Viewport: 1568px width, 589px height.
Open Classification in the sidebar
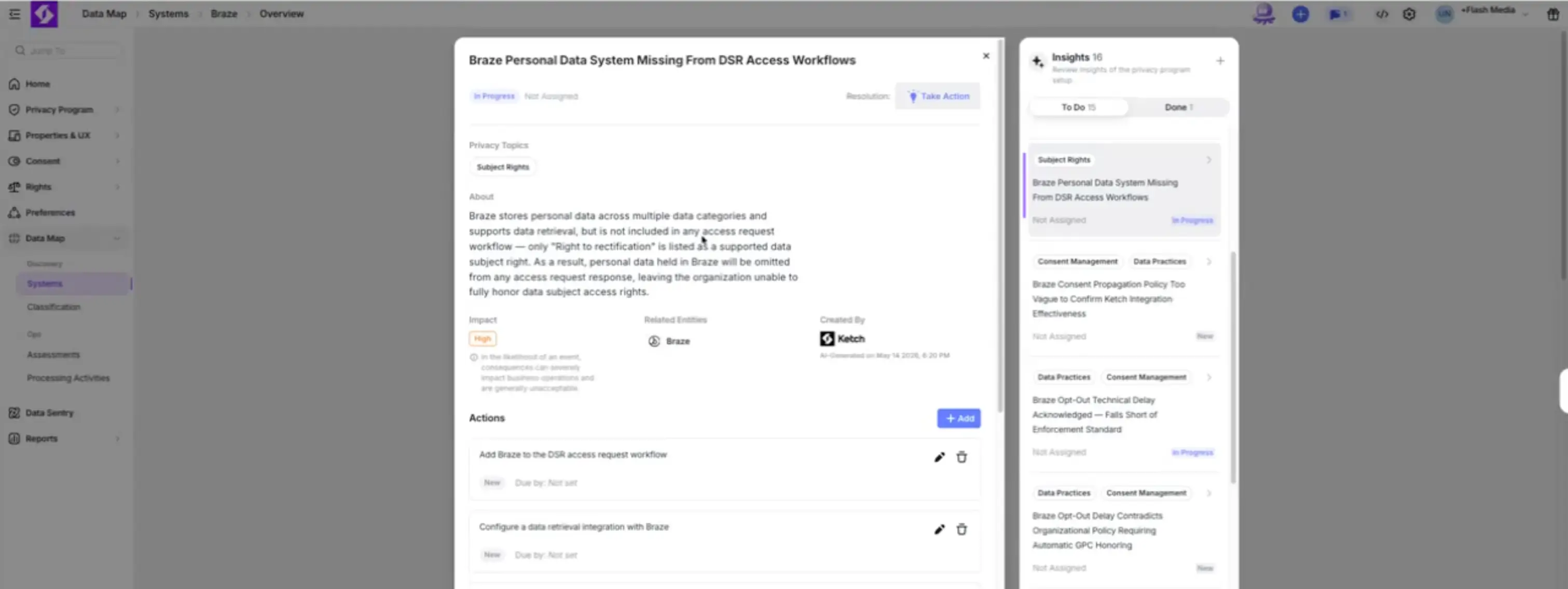tap(53, 306)
